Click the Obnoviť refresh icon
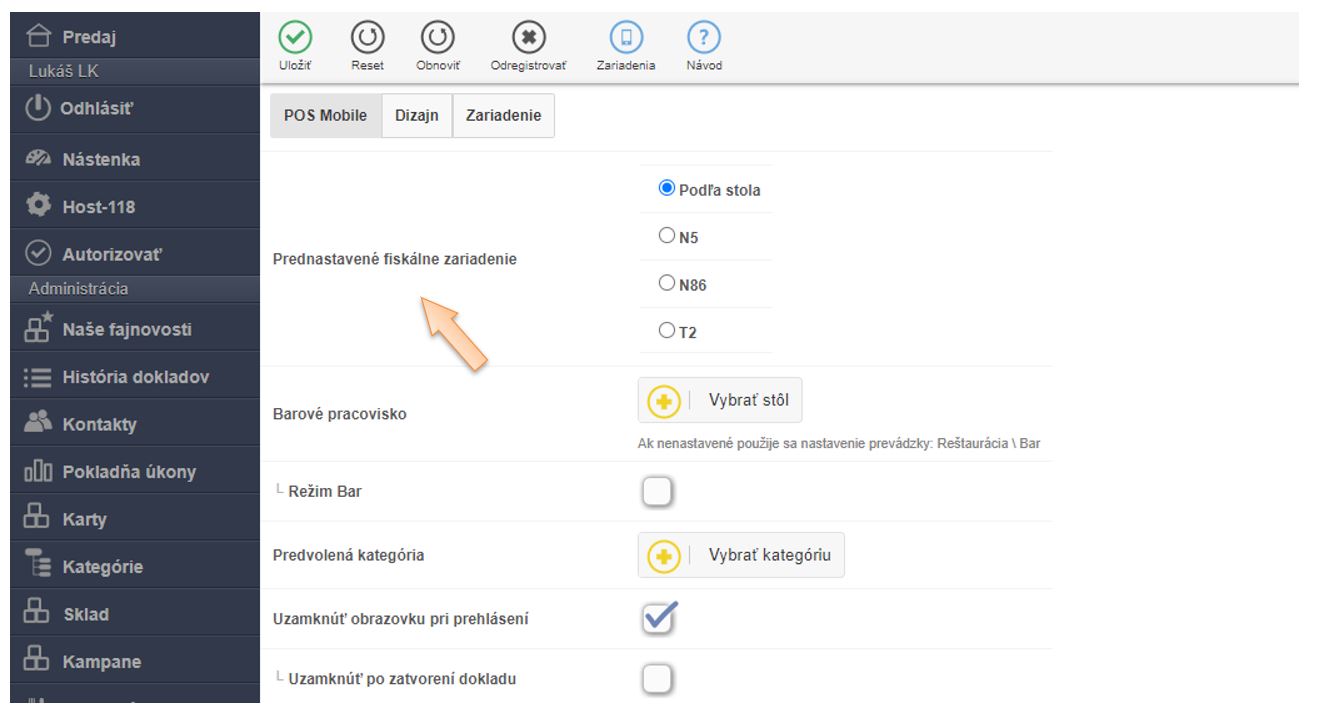This screenshot has height=723, width=1320. tap(437, 39)
